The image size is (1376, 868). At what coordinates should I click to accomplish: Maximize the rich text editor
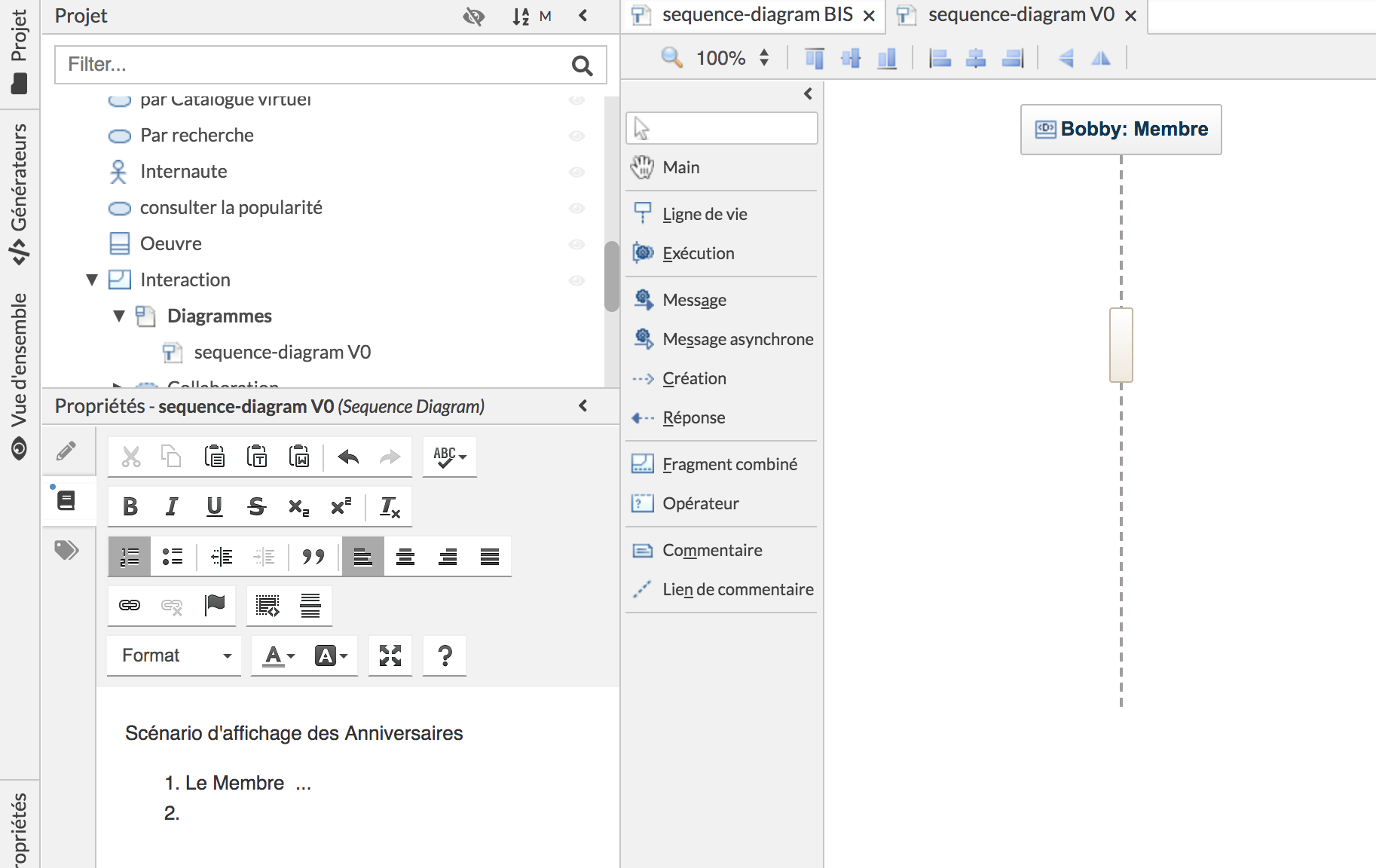pos(390,656)
